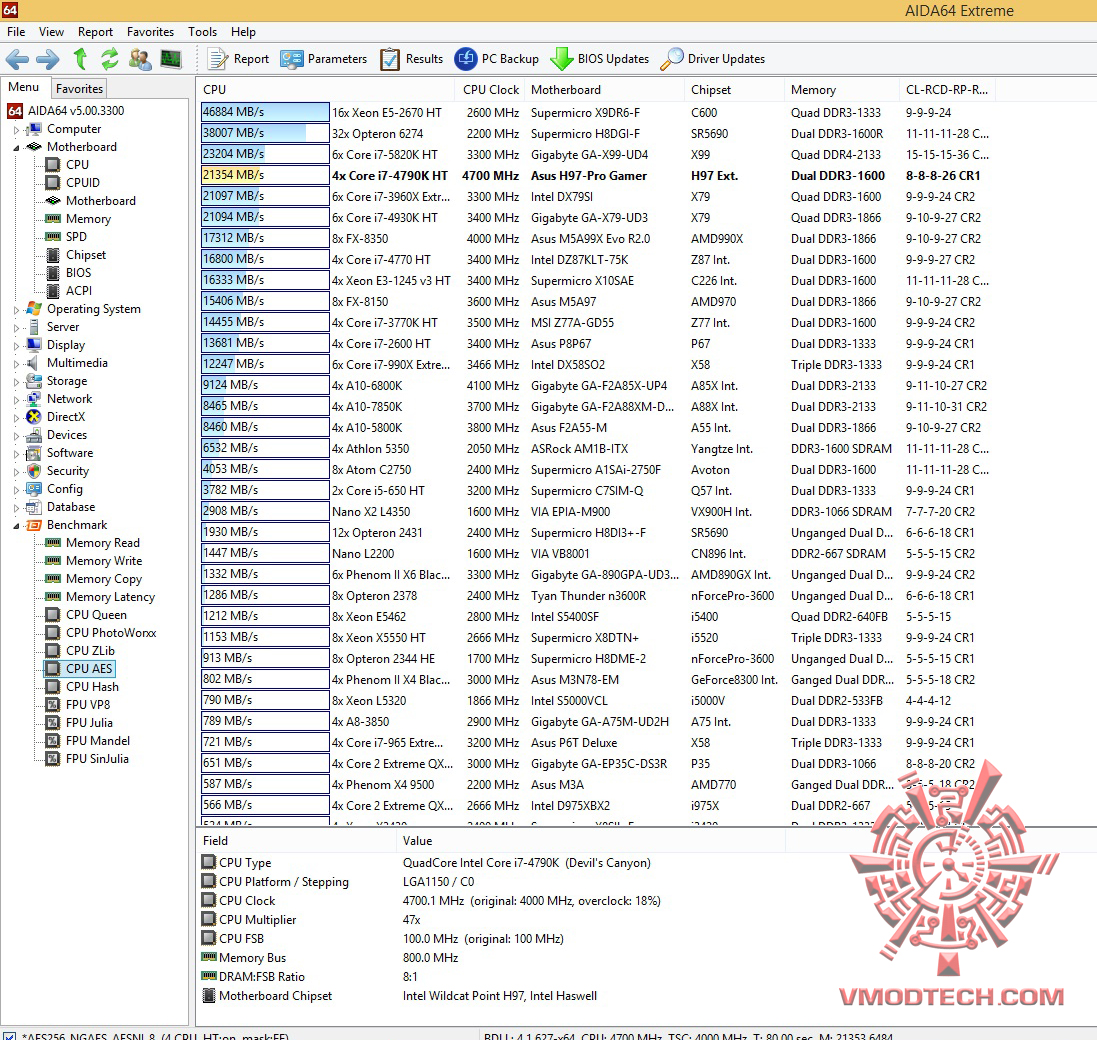Select Chipset in the tree
Screen dimensions: 1097x1040
76,255
